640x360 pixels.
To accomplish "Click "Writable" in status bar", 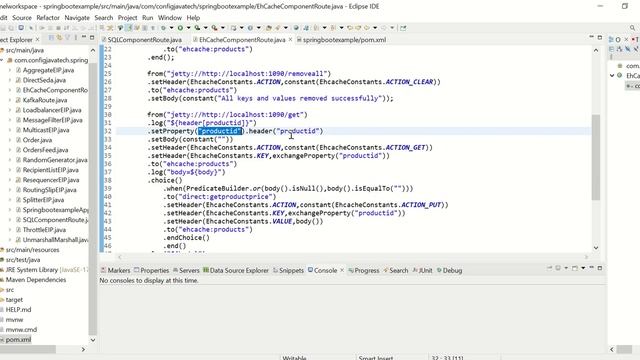I will tap(294, 358).
